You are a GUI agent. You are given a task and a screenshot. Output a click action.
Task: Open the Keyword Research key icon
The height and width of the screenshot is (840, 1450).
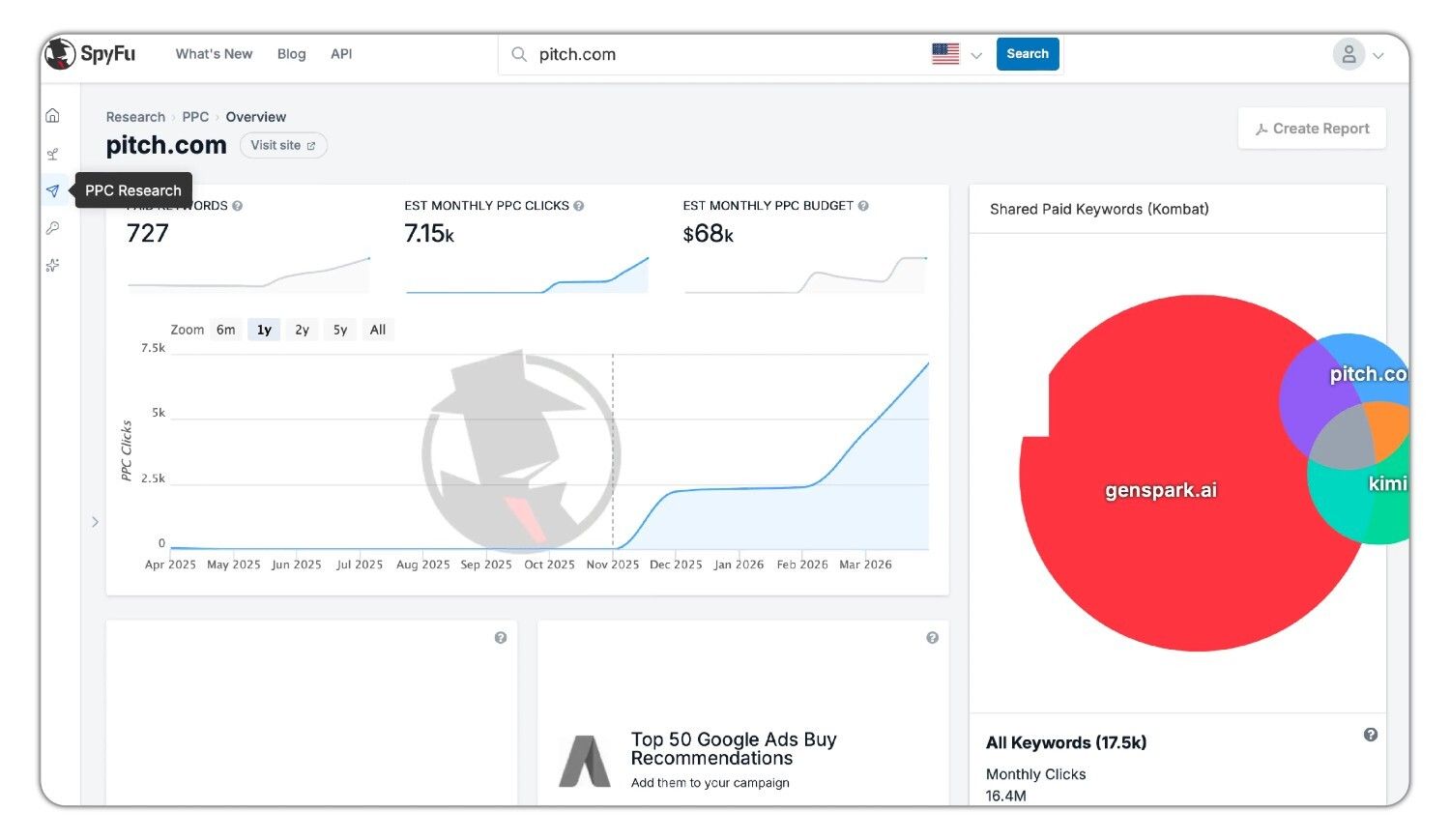(x=53, y=228)
